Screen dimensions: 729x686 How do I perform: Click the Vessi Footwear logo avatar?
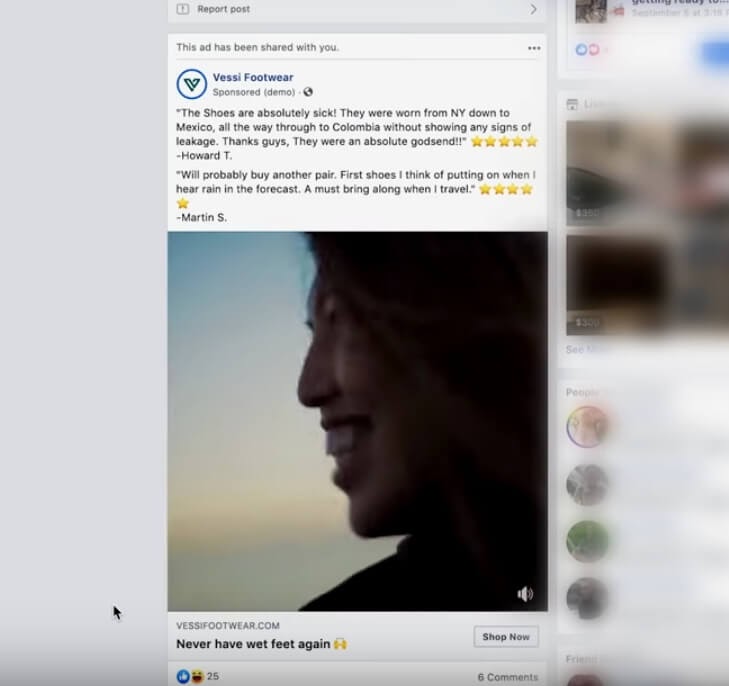192,84
